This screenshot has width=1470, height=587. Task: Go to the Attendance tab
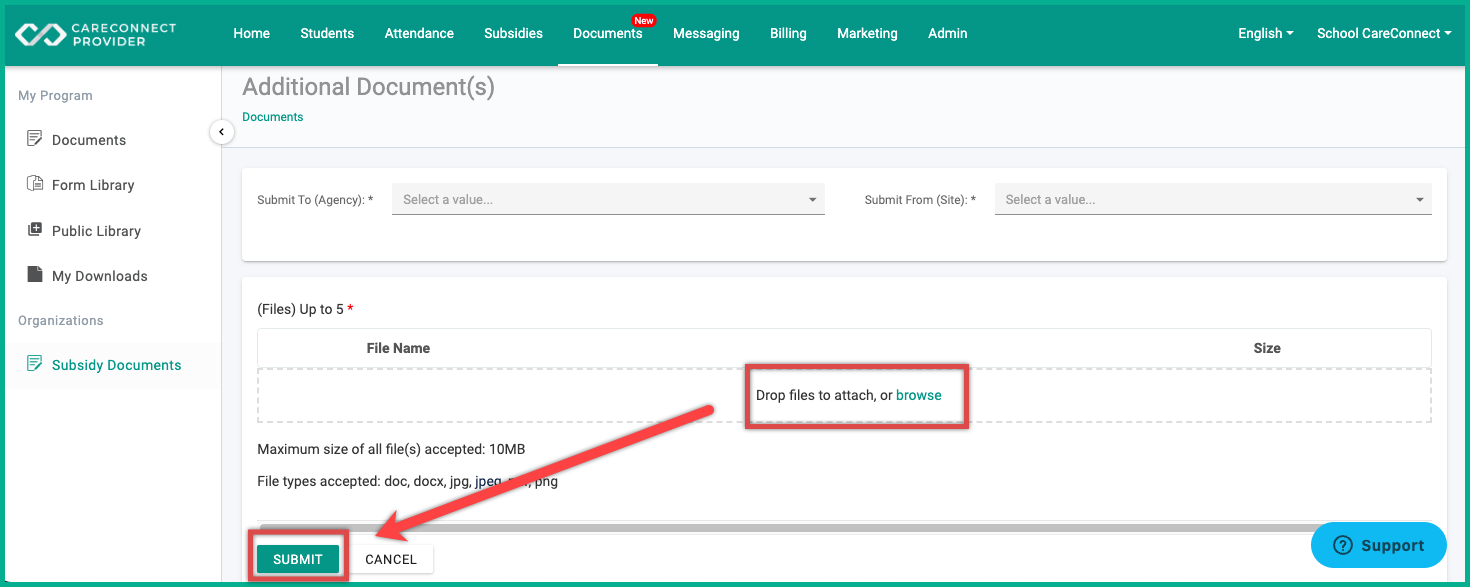click(419, 33)
